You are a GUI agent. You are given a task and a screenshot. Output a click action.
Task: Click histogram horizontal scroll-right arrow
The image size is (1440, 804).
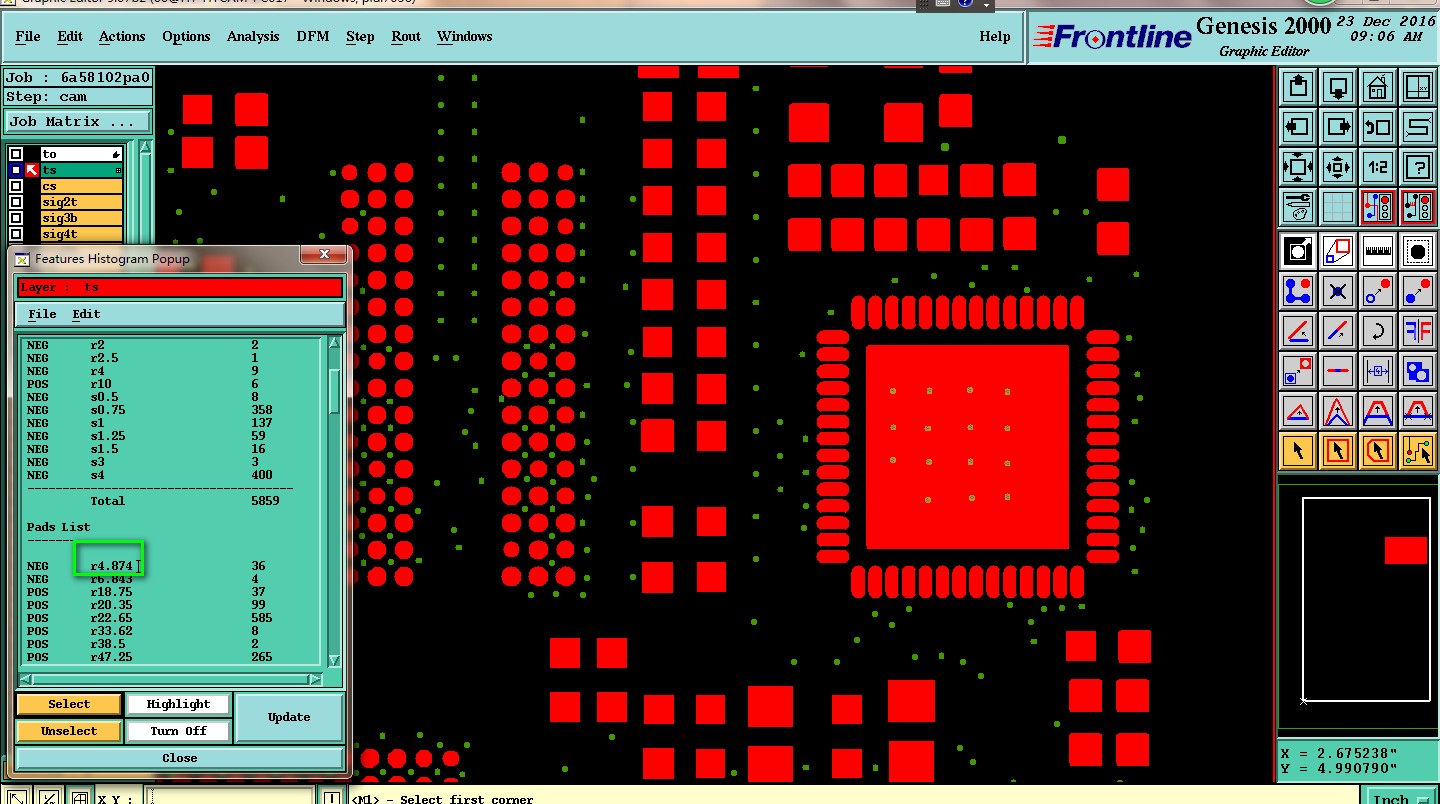(316, 680)
